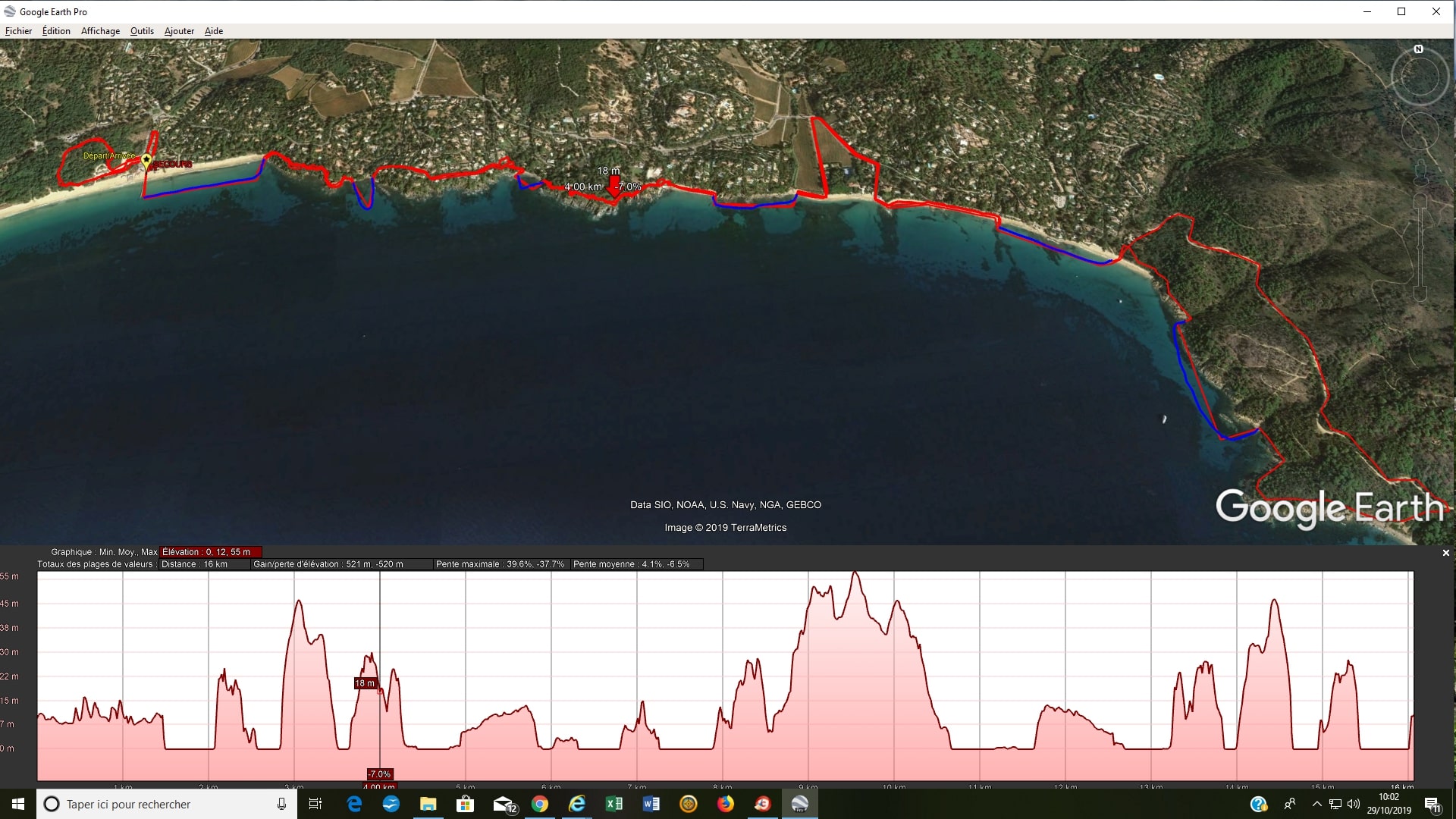Open the Windows Start menu
Viewport: 1456px width, 819px height.
(18, 804)
